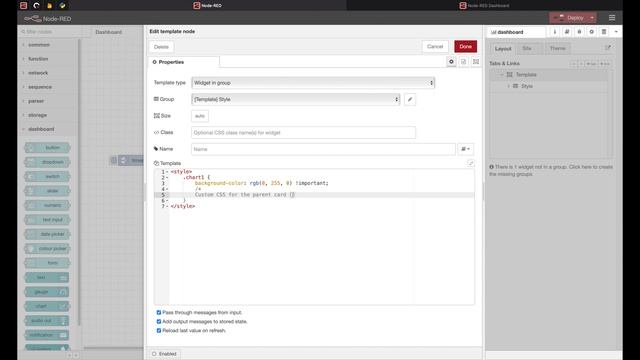Viewport: 640px width, 360px height.
Task: Toggle Pass through messages from input
Action: click(159, 313)
